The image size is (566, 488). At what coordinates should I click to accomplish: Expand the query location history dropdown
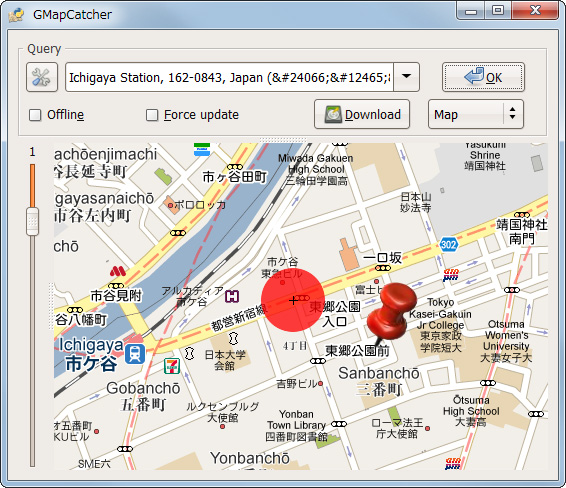coord(406,77)
